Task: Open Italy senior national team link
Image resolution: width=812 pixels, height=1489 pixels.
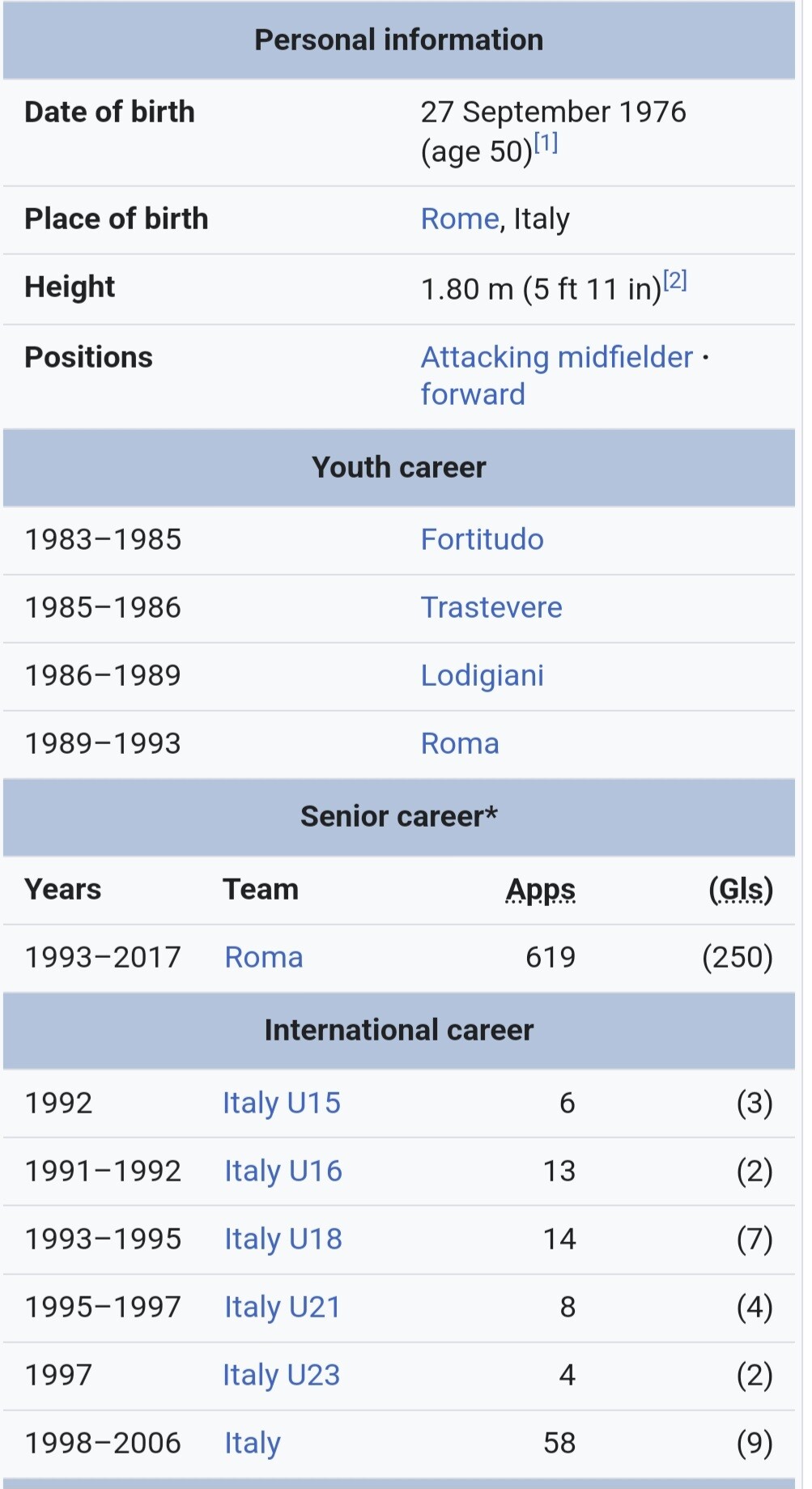Action: pos(253,1443)
